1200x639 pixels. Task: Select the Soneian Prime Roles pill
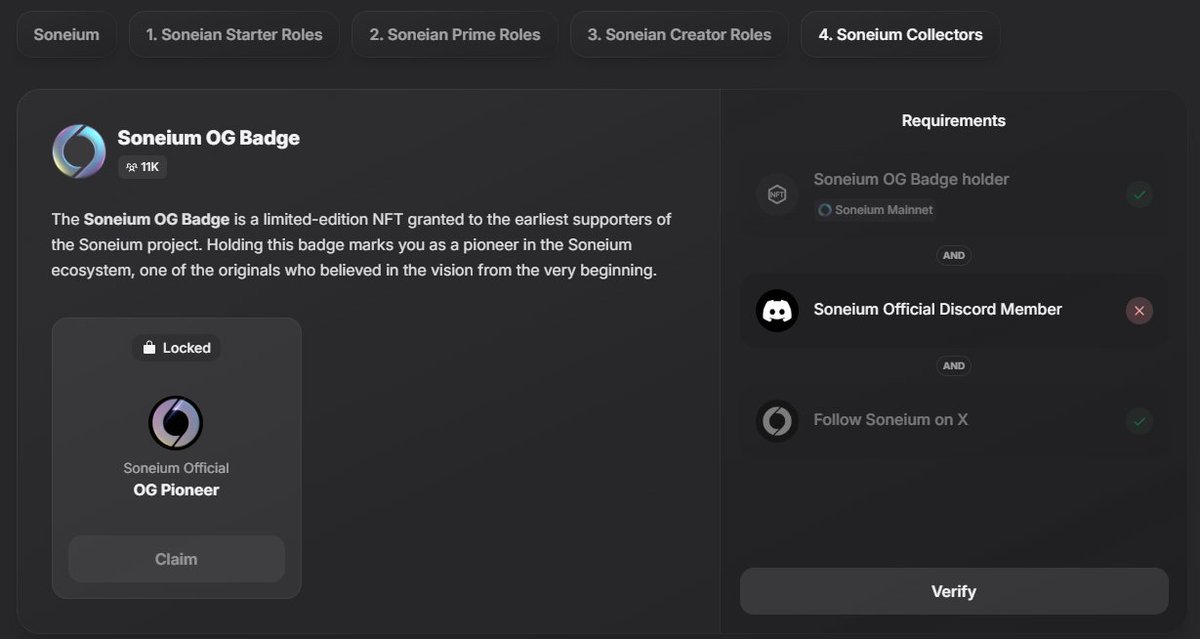(x=453, y=34)
